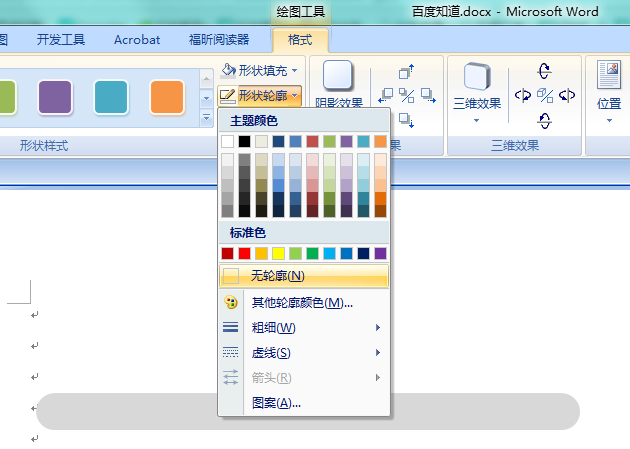Pick the yellow standard color swatch

point(278,253)
